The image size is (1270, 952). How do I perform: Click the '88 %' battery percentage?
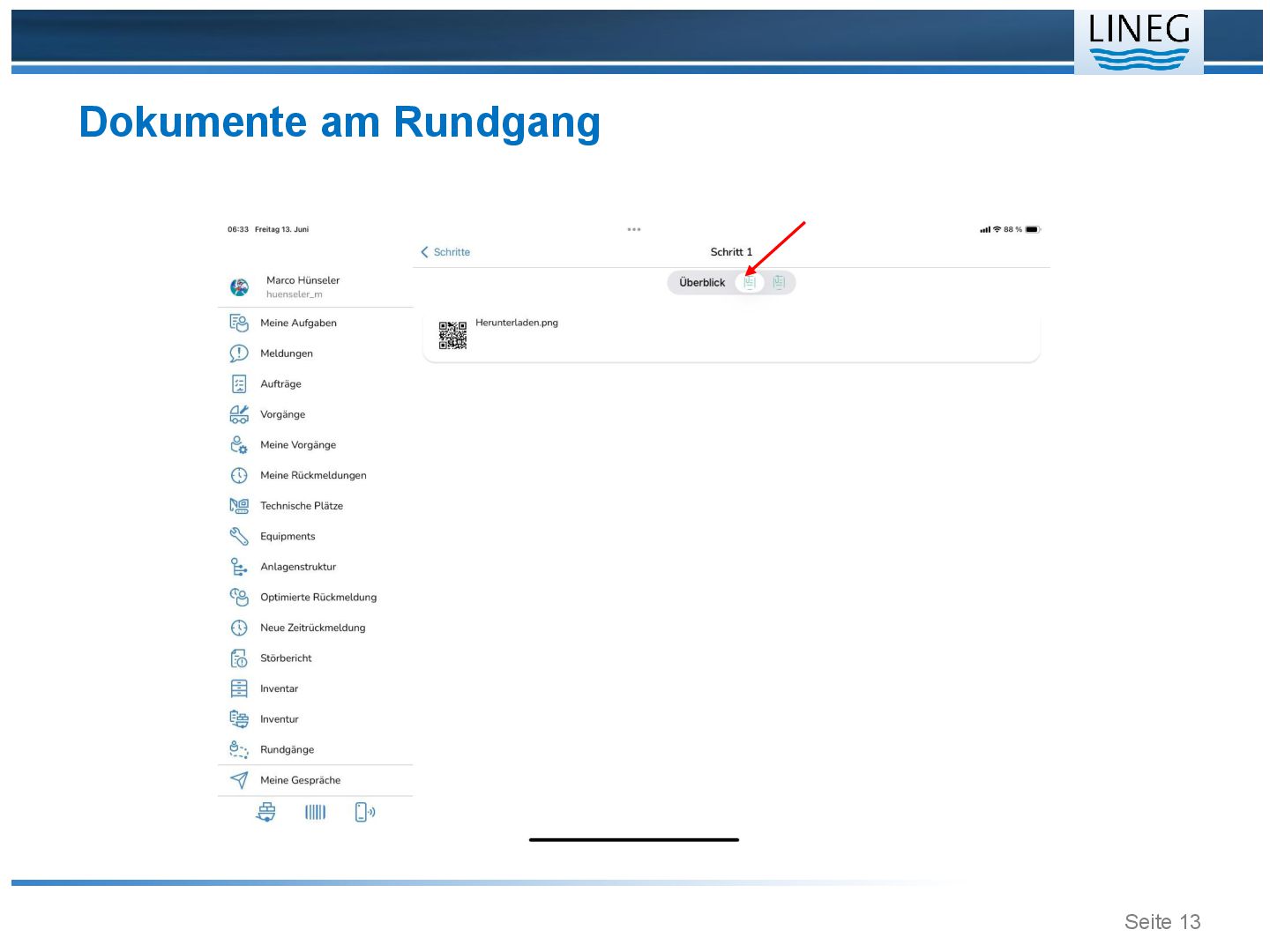tap(1012, 229)
